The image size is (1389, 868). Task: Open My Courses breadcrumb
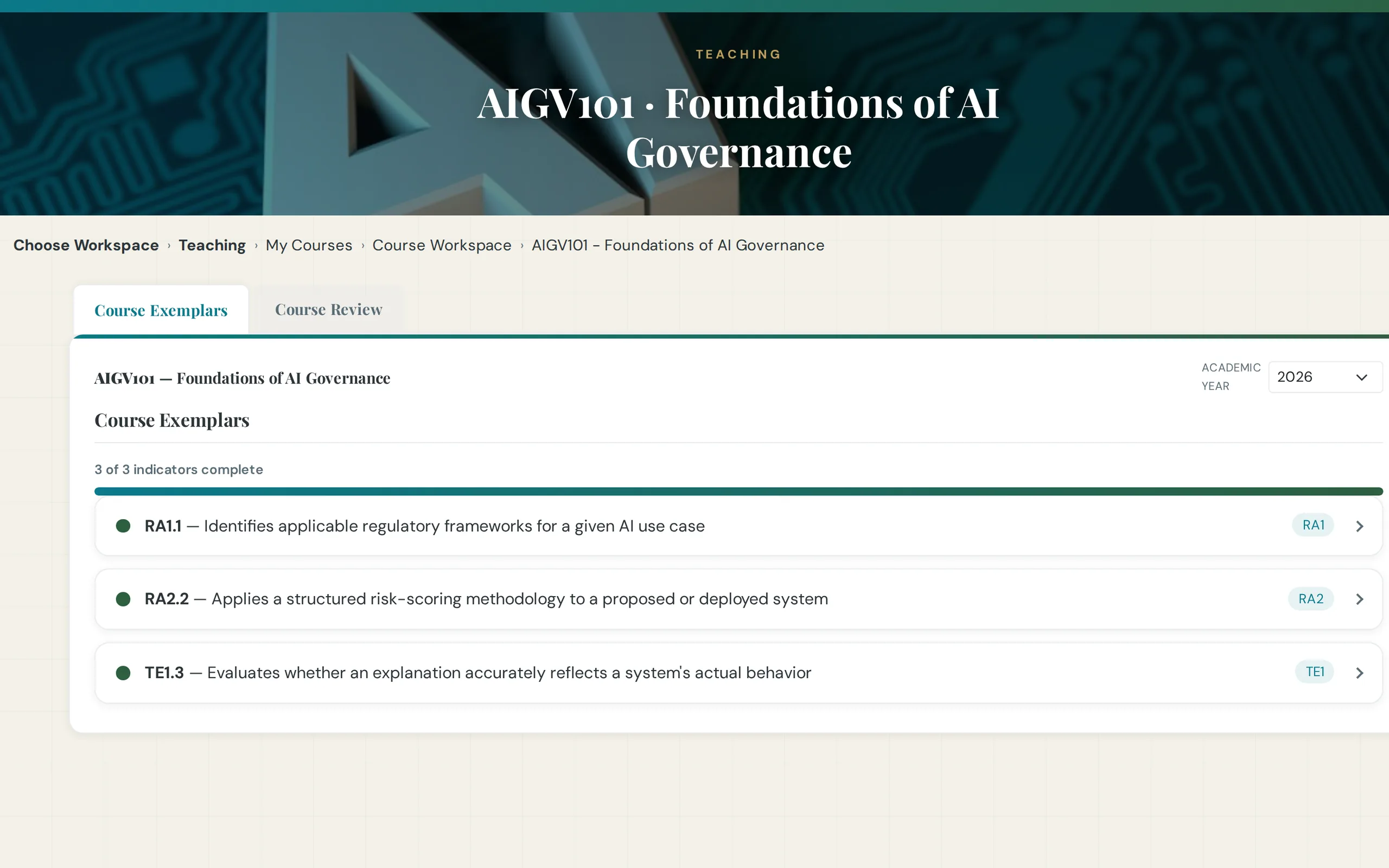pos(309,245)
